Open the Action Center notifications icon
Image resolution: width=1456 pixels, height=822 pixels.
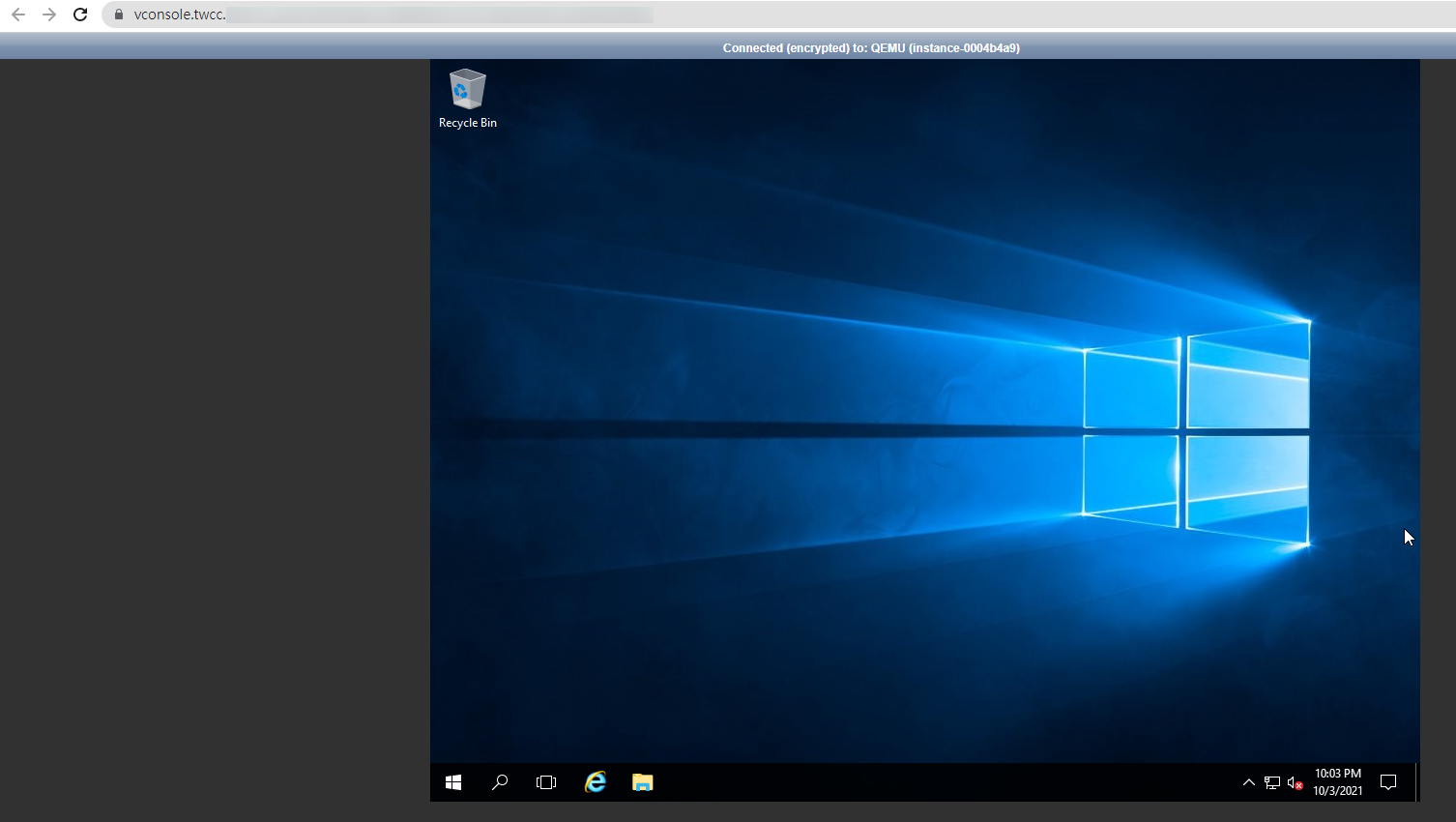[x=1388, y=782]
